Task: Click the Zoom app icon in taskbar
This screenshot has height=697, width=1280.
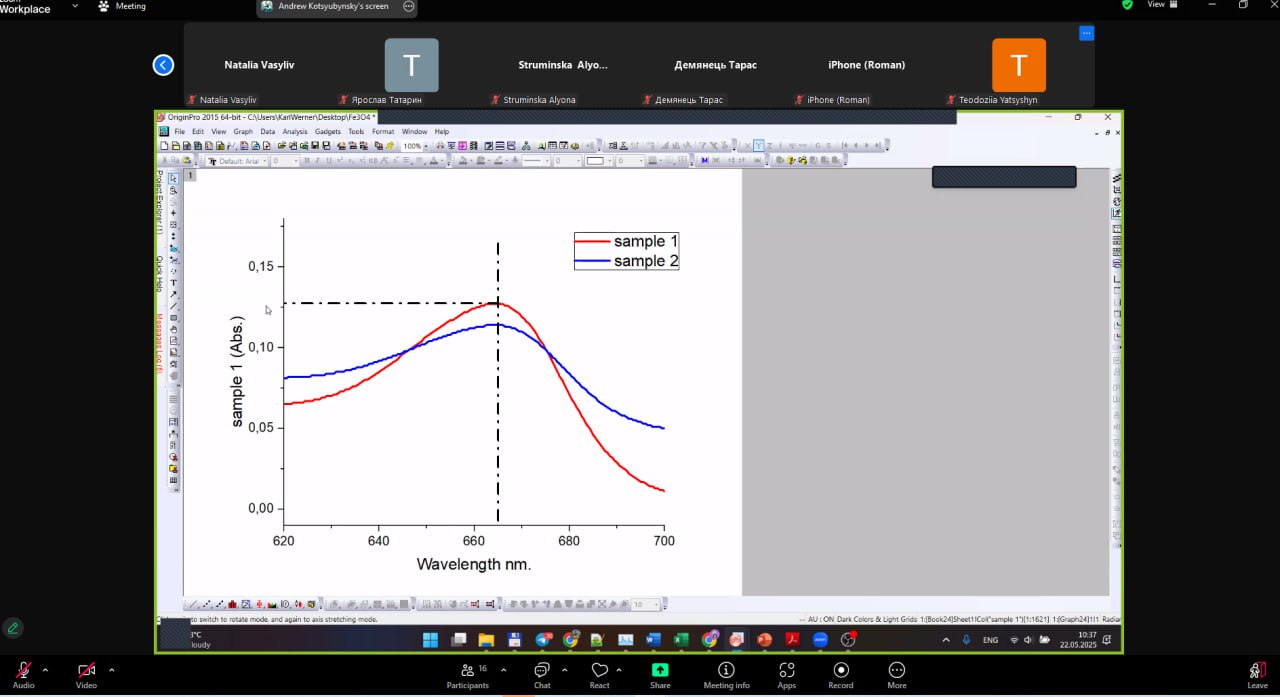Action: pos(820,640)
